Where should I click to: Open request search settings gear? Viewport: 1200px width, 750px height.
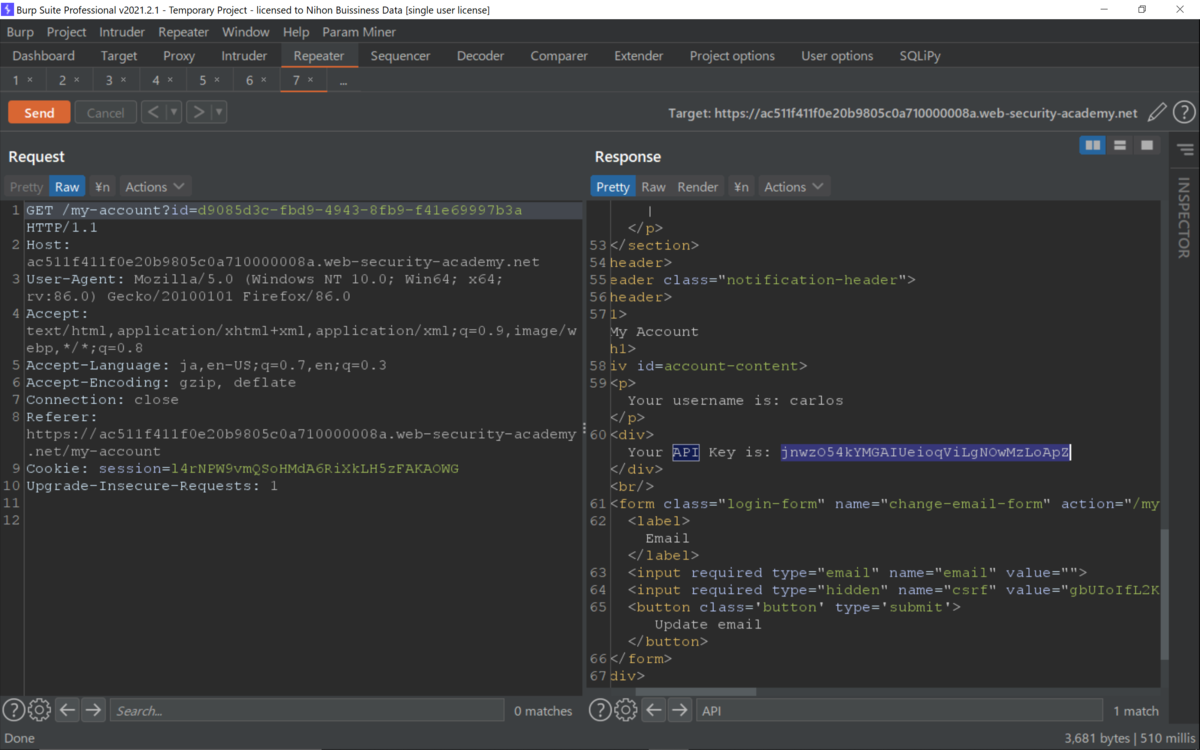click(39, 710)
